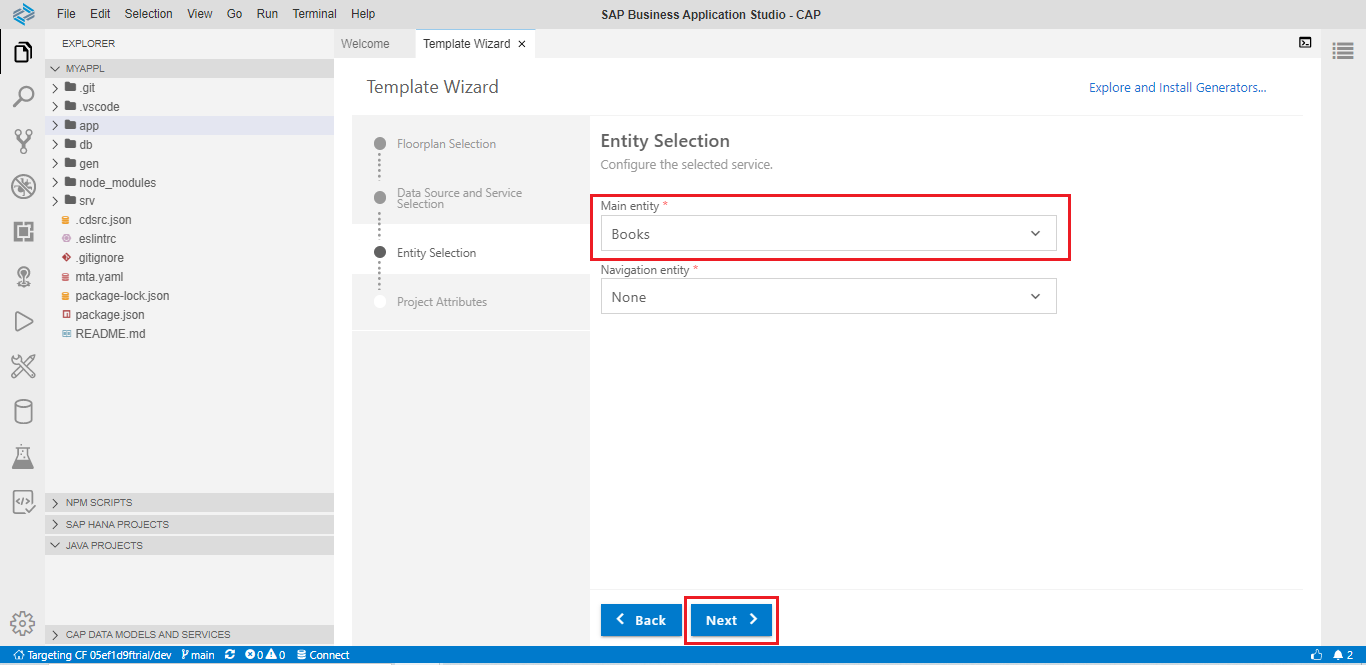Switch to the Welcome tab
Image resolution: width=1366 pixels, height=665 pixels.
coord(365,44)
